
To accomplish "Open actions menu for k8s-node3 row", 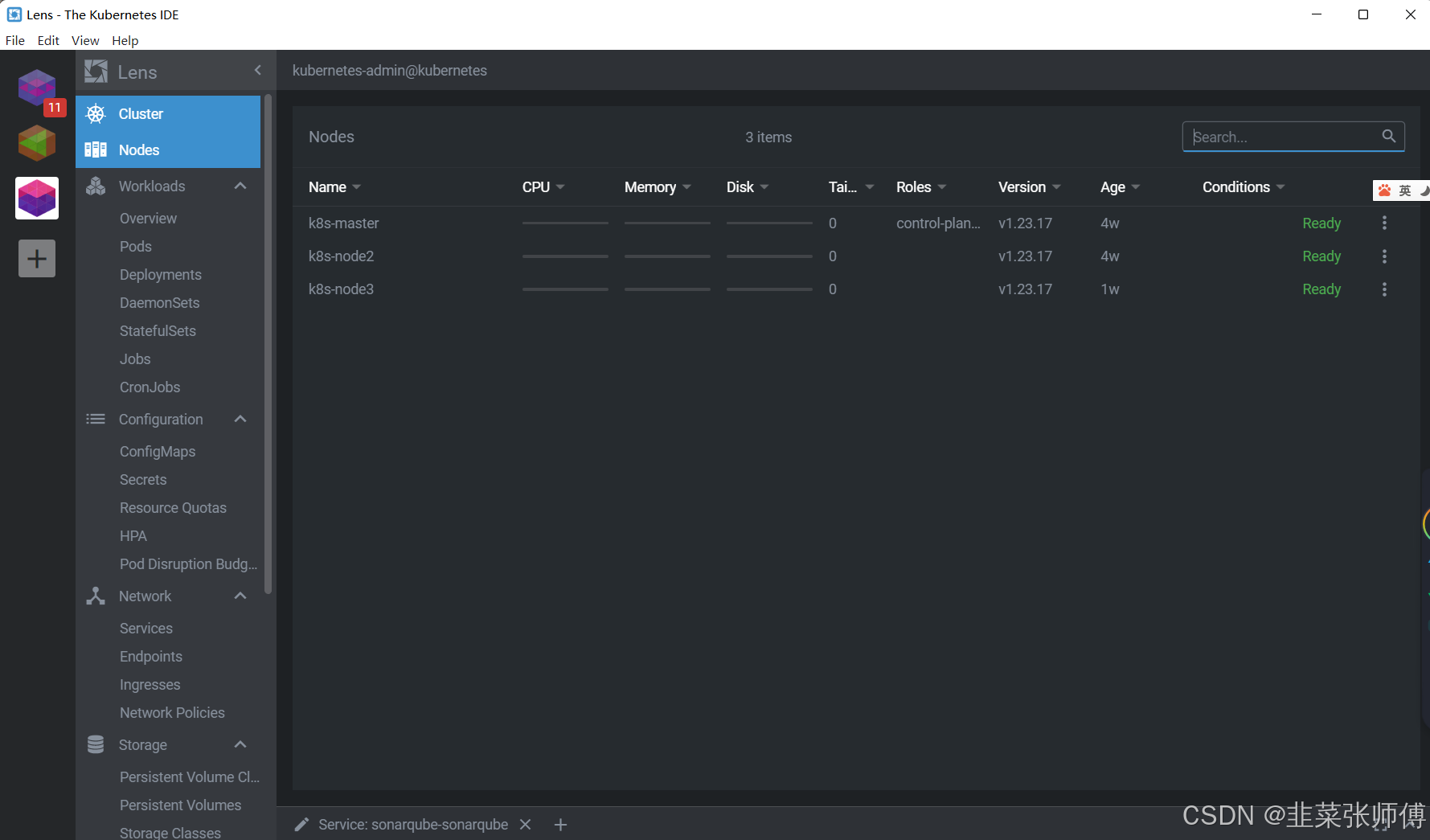I will tap(1384, 289).
